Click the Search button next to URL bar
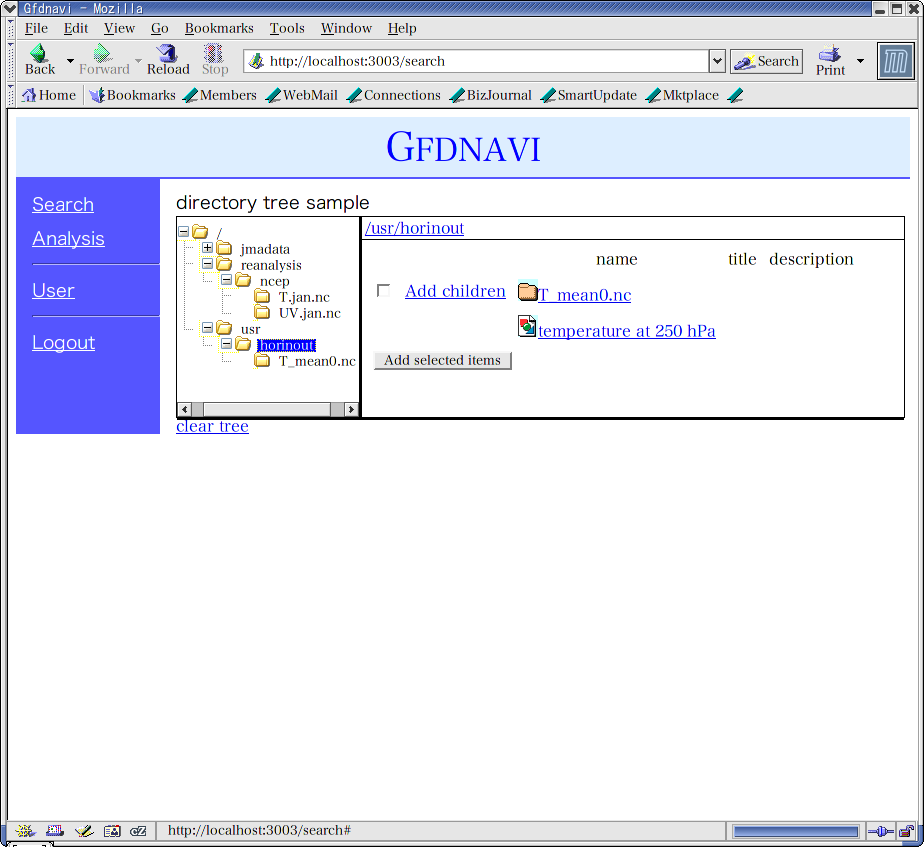924x847 pixels. click(x=766, y=61)
